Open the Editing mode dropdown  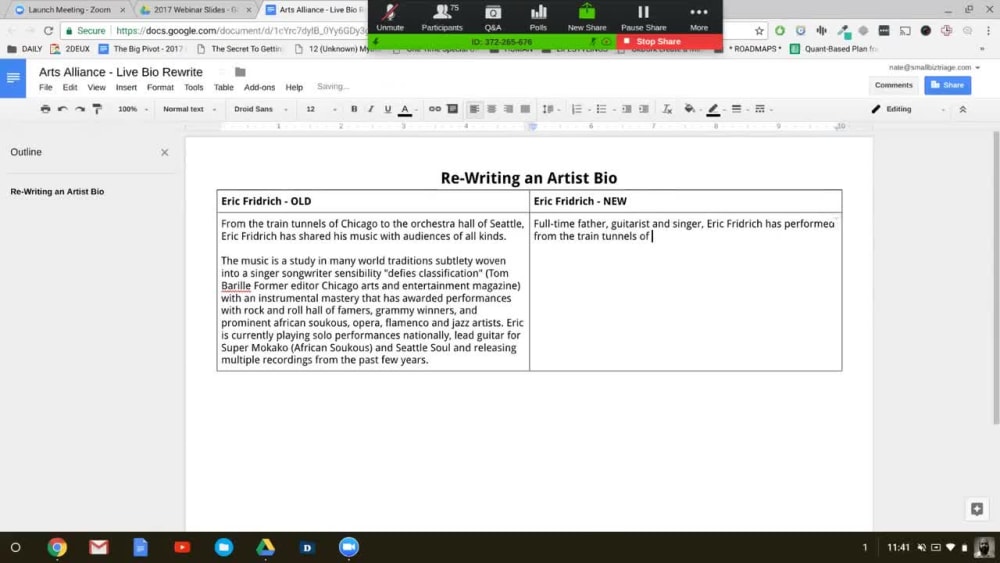(908, 109)
